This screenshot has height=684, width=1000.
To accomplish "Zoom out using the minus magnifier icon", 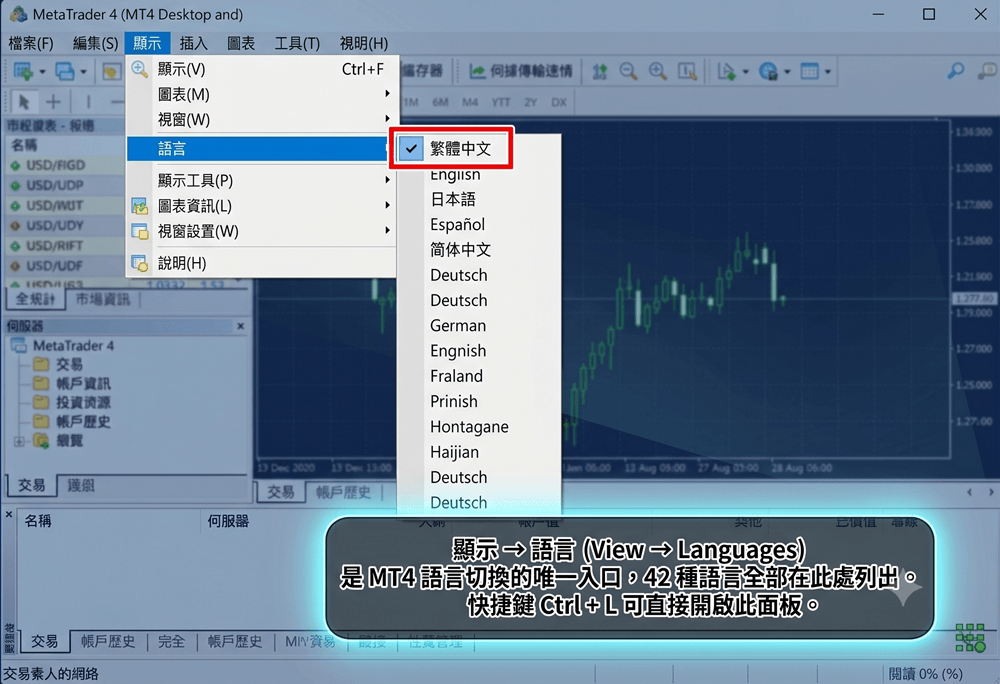I will pos(628,71).
